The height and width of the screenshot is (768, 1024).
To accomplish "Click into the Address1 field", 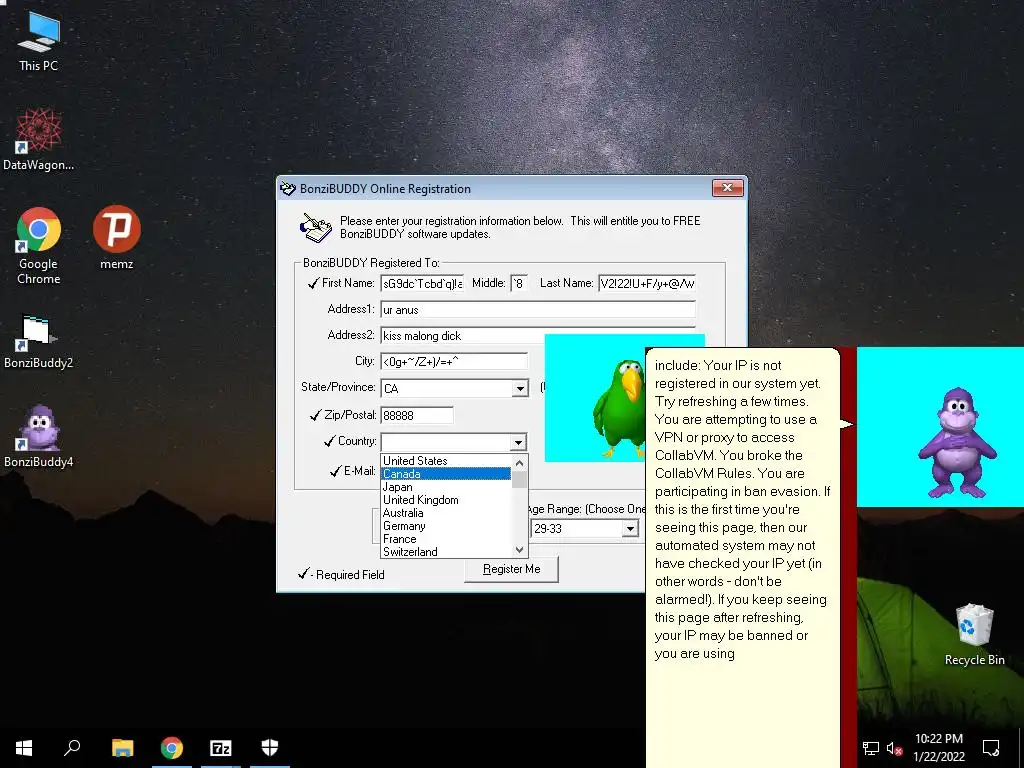I will pyautogui.click(x=538, y=310).
